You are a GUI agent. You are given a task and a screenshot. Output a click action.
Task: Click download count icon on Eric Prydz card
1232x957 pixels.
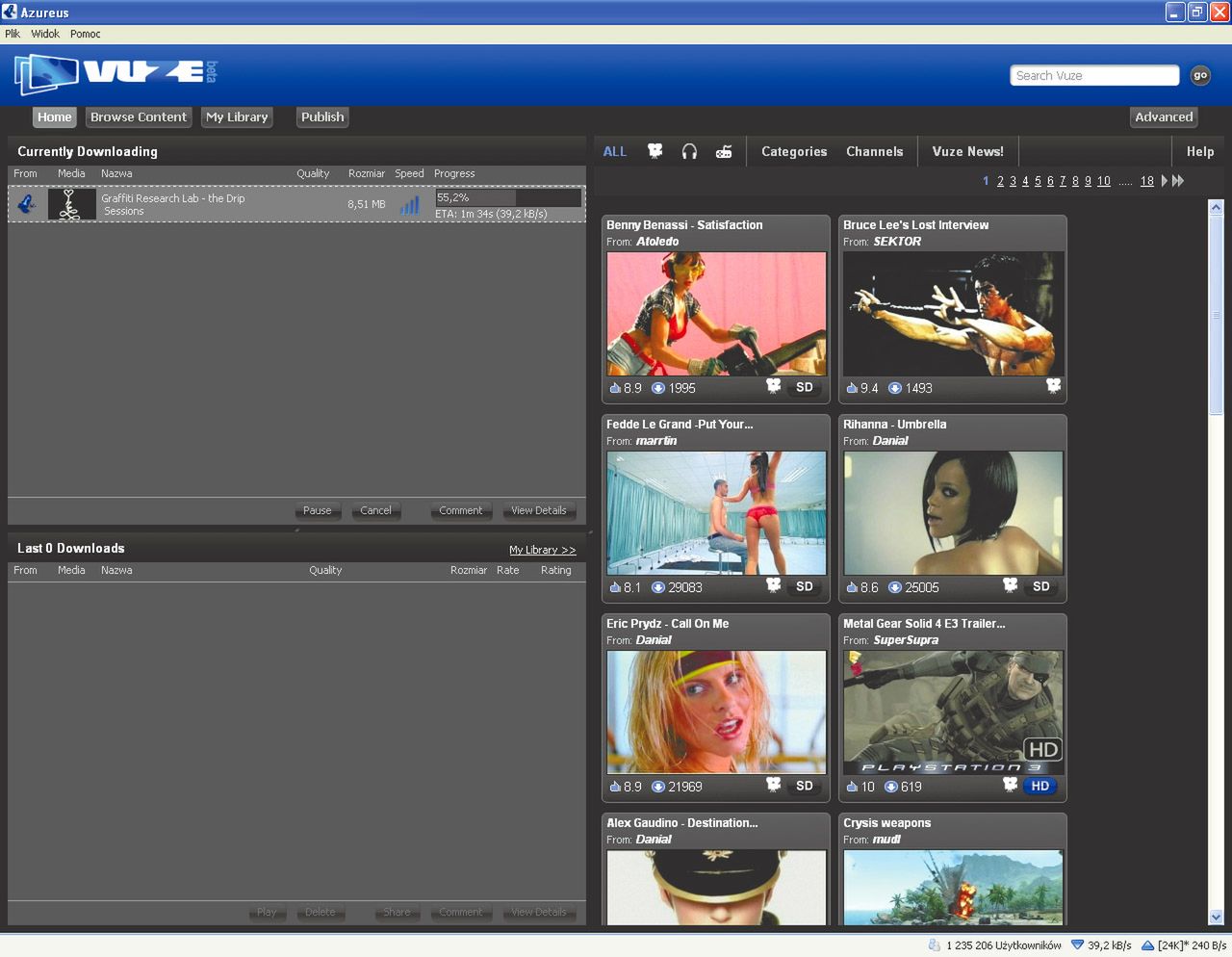(x=658, y=787)
